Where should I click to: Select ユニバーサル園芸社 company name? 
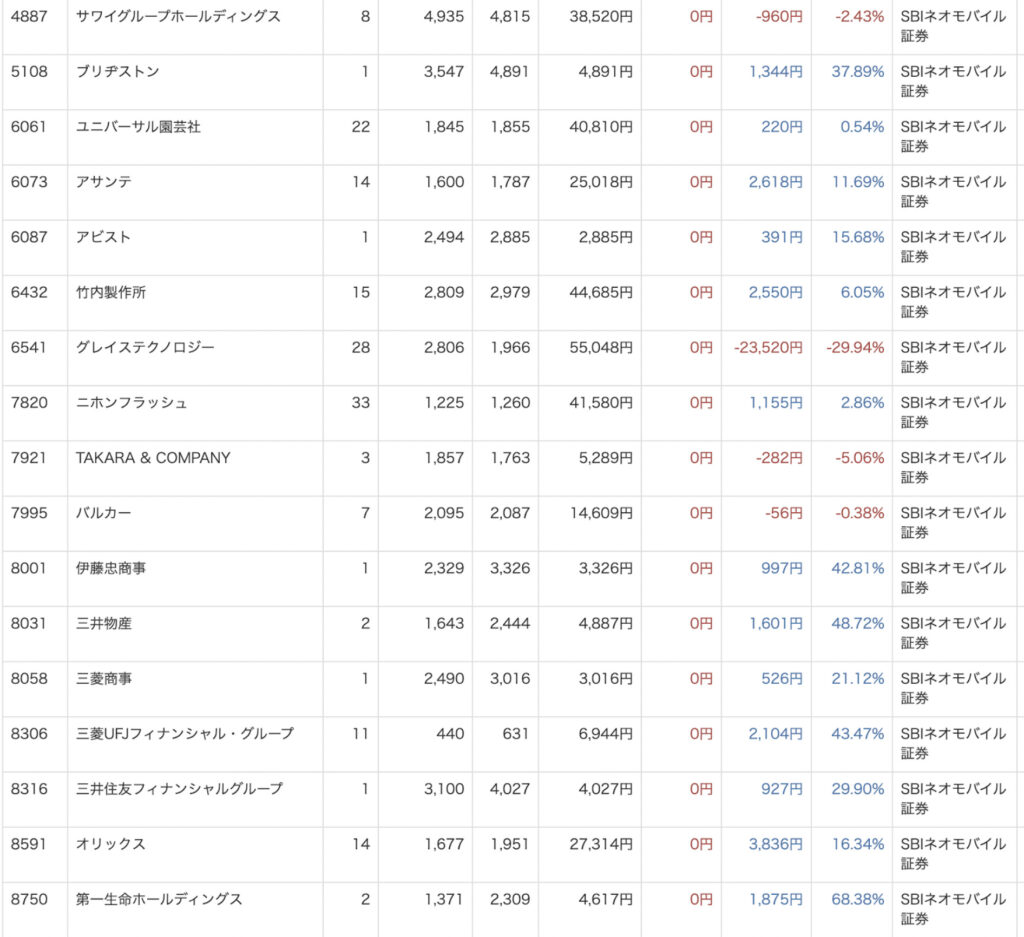(138, 127)
